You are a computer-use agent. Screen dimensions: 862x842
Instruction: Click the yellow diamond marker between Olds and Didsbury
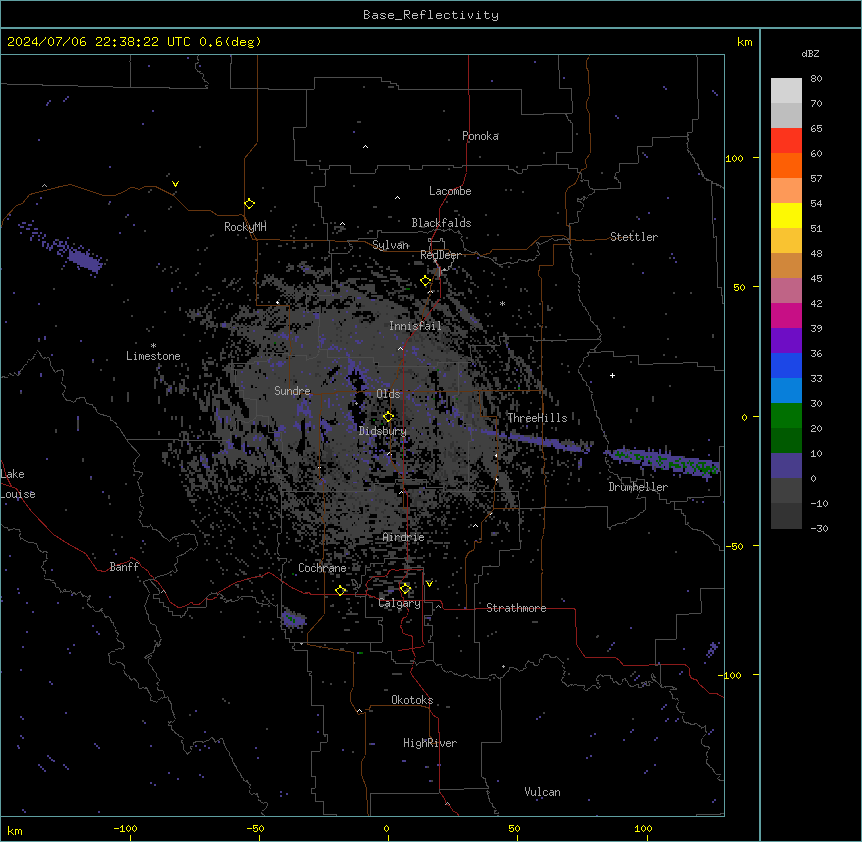click(x=389, y=417)
